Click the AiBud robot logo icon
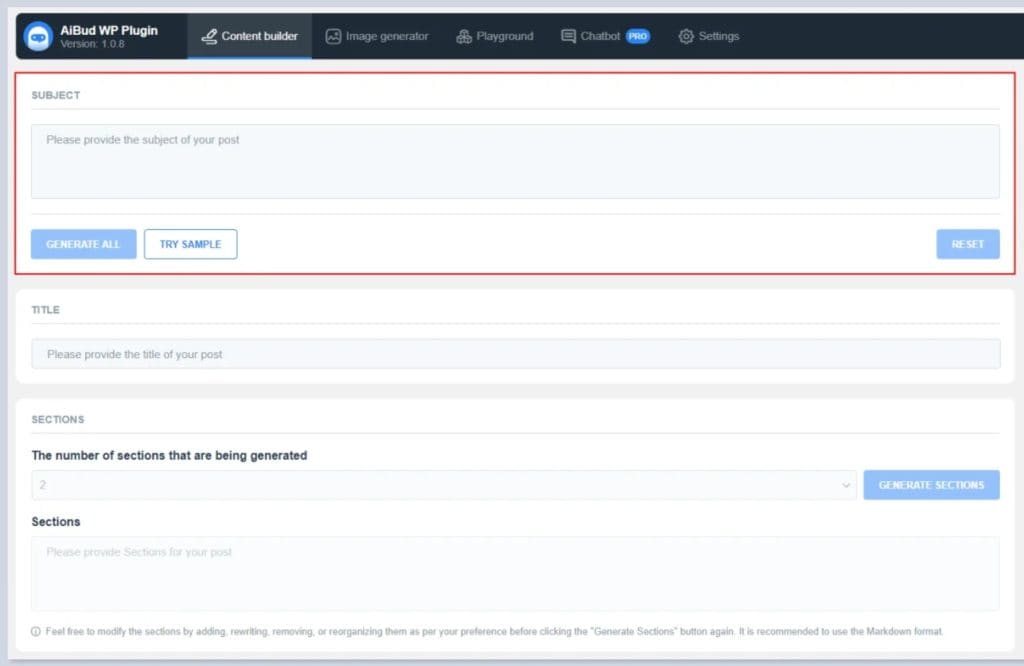The image size is (1024, 666). coord(38,37)
